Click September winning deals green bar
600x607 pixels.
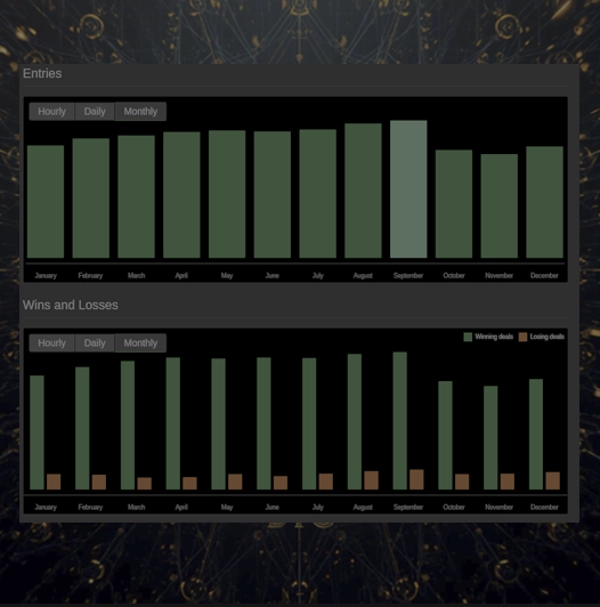point(400,421)
